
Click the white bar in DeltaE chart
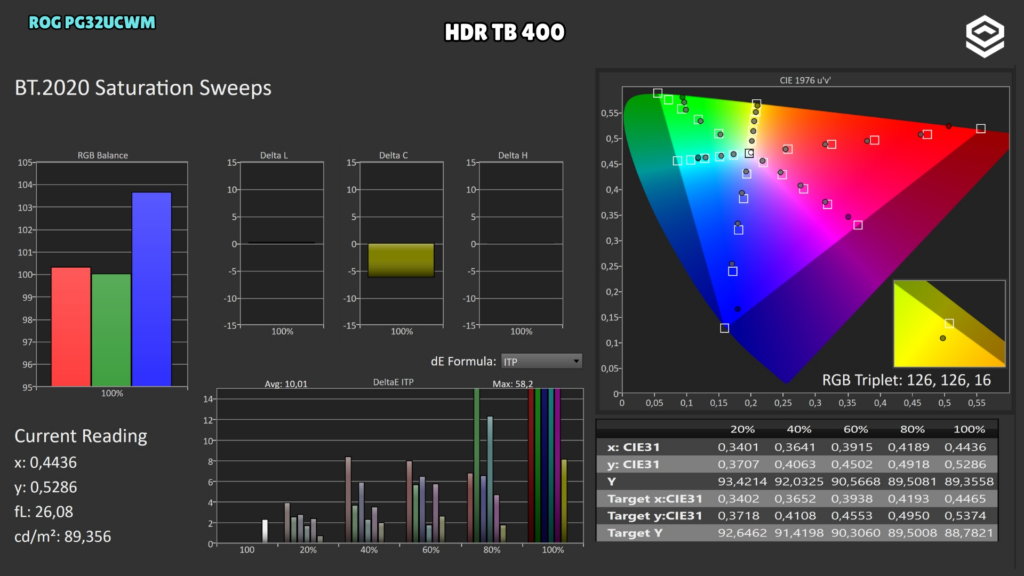point(264,531)
